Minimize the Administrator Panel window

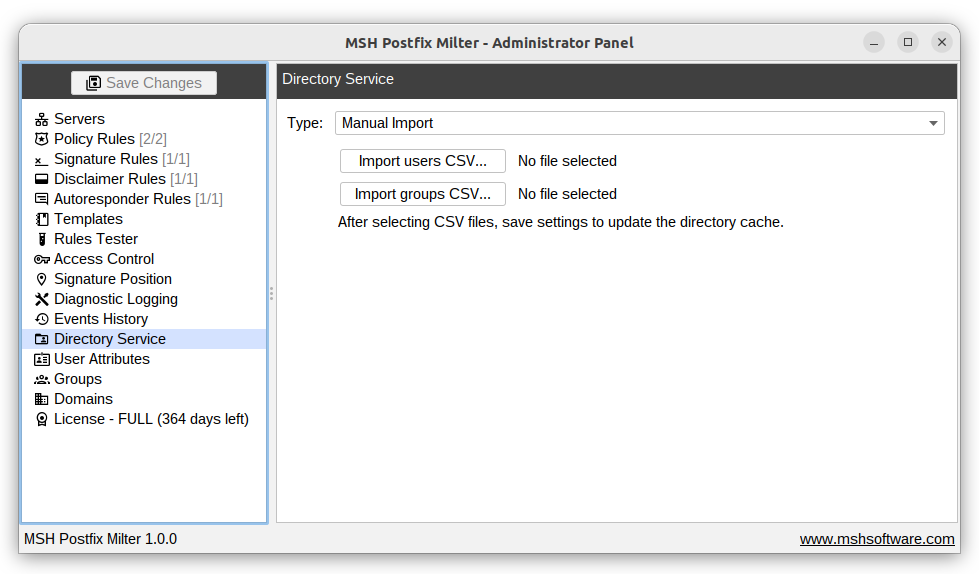(x=874, y=42)
